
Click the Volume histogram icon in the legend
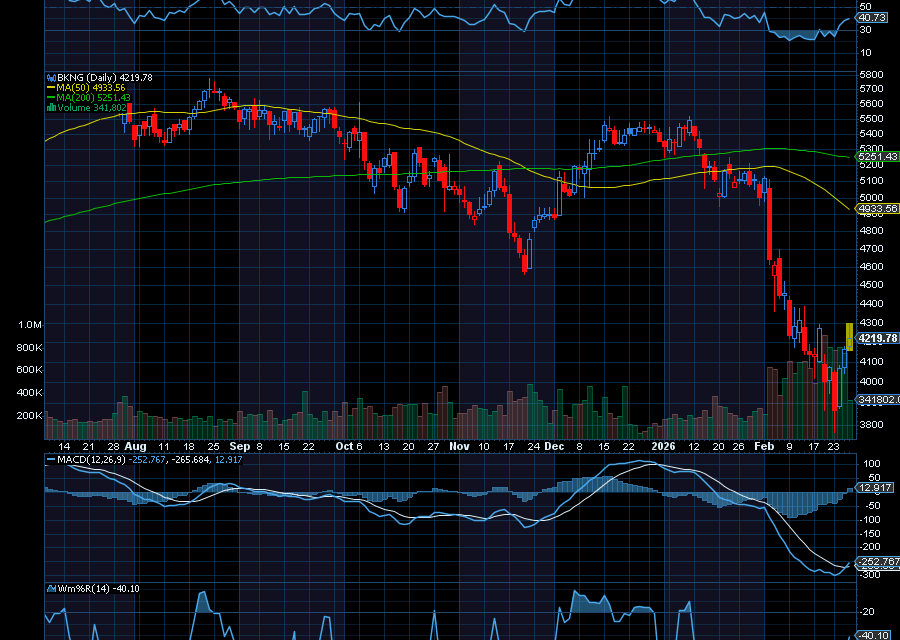[x=50, y=108]
